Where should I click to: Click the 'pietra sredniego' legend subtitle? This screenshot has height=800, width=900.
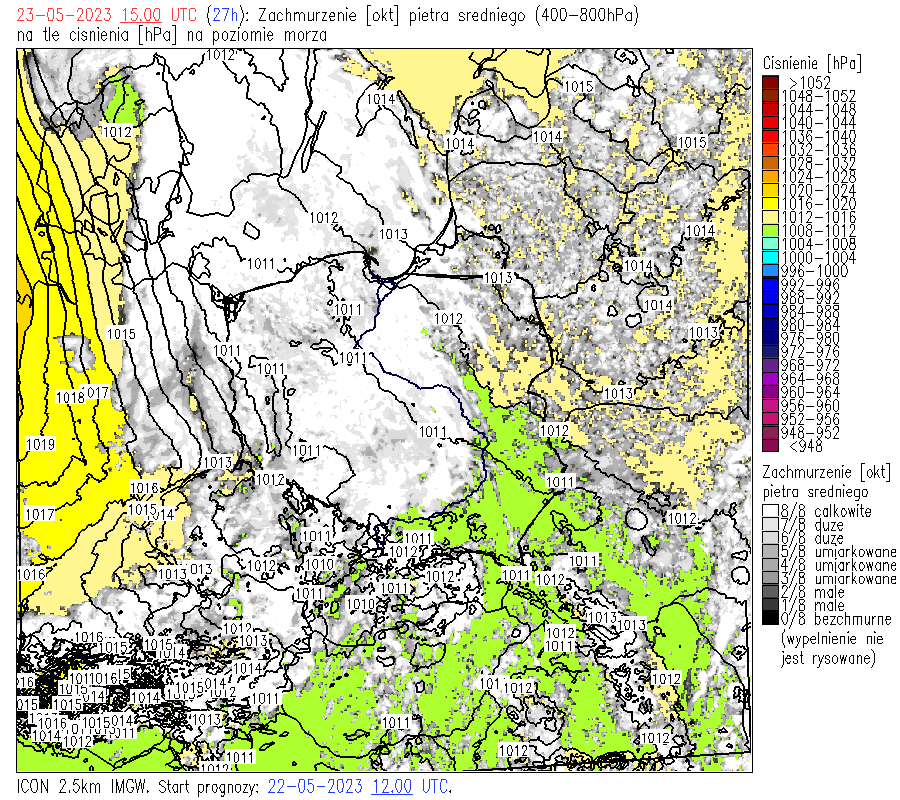[816, 492]
